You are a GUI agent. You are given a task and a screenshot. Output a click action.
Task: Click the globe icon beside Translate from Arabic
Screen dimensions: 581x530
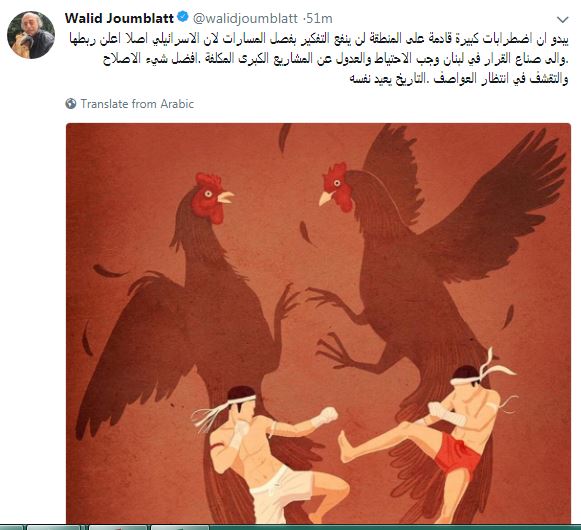point(71,104)
